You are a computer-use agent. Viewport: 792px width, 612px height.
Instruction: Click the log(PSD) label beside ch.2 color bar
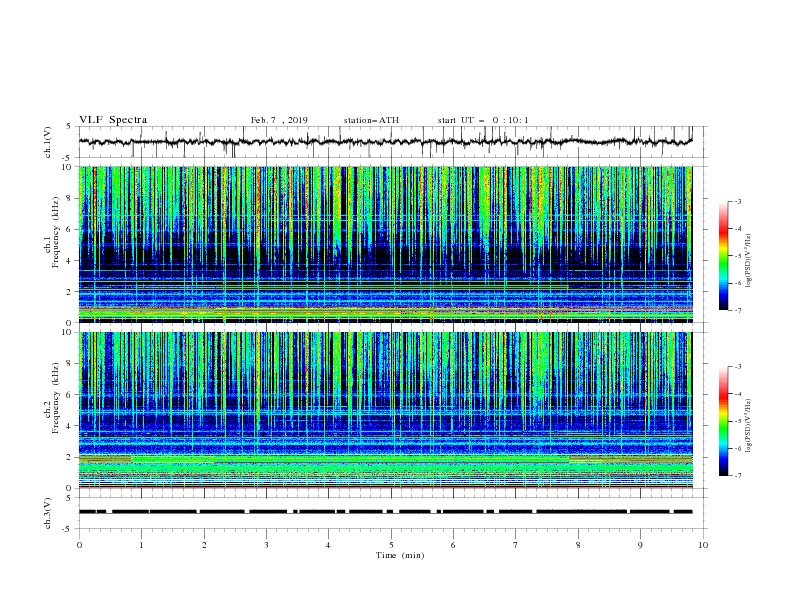749,426
